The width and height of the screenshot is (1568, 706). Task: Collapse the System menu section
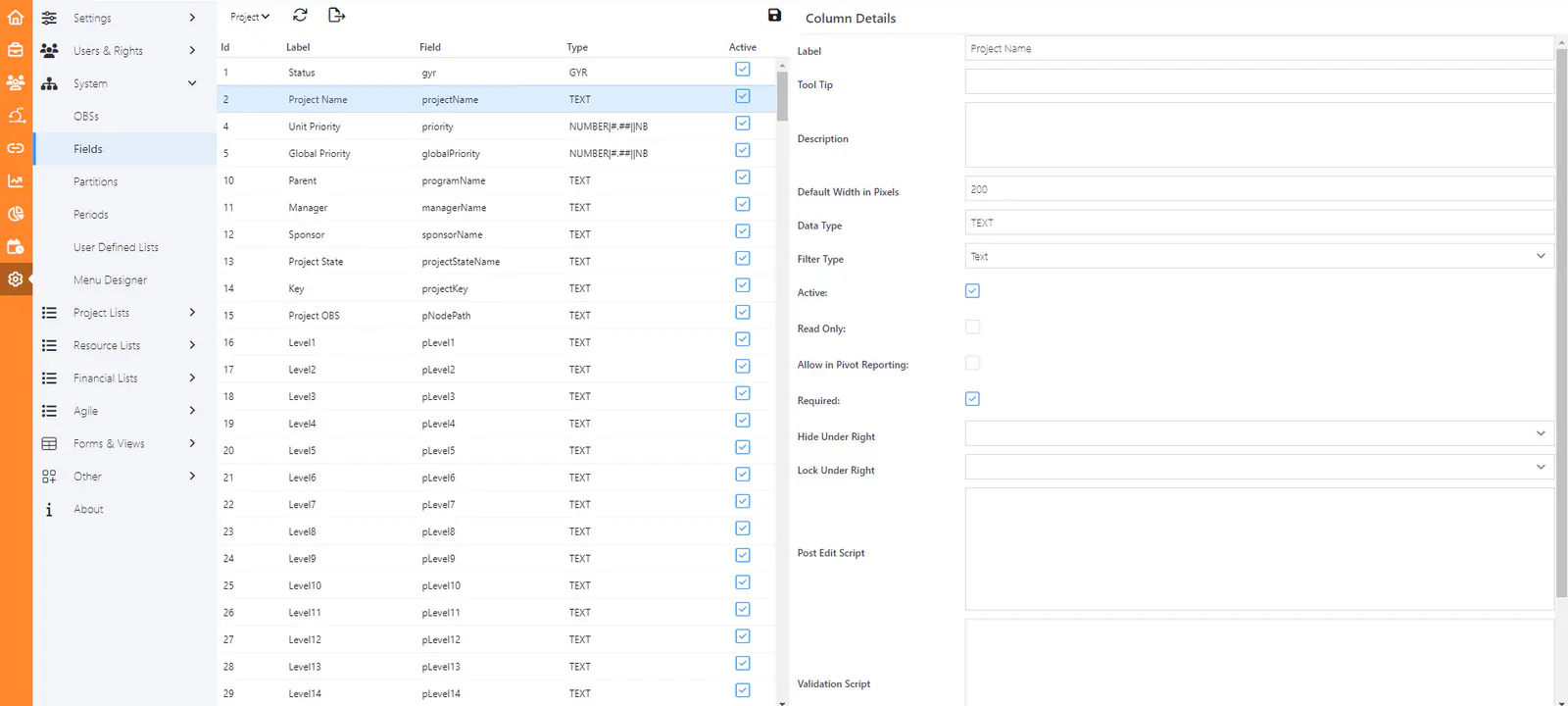click(x=124, y=83)
